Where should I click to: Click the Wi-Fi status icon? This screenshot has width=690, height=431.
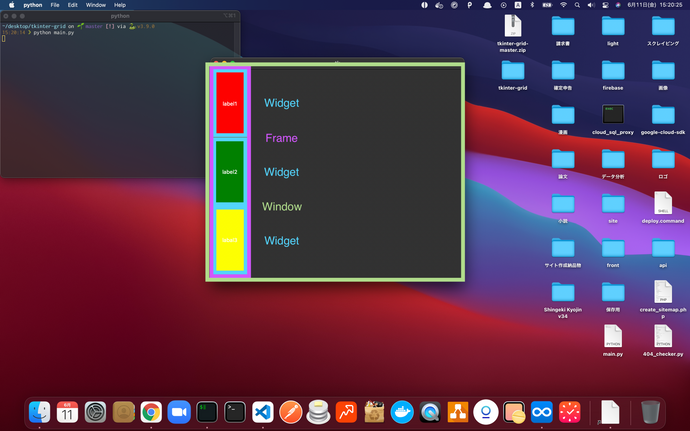[x=563, y=5]
